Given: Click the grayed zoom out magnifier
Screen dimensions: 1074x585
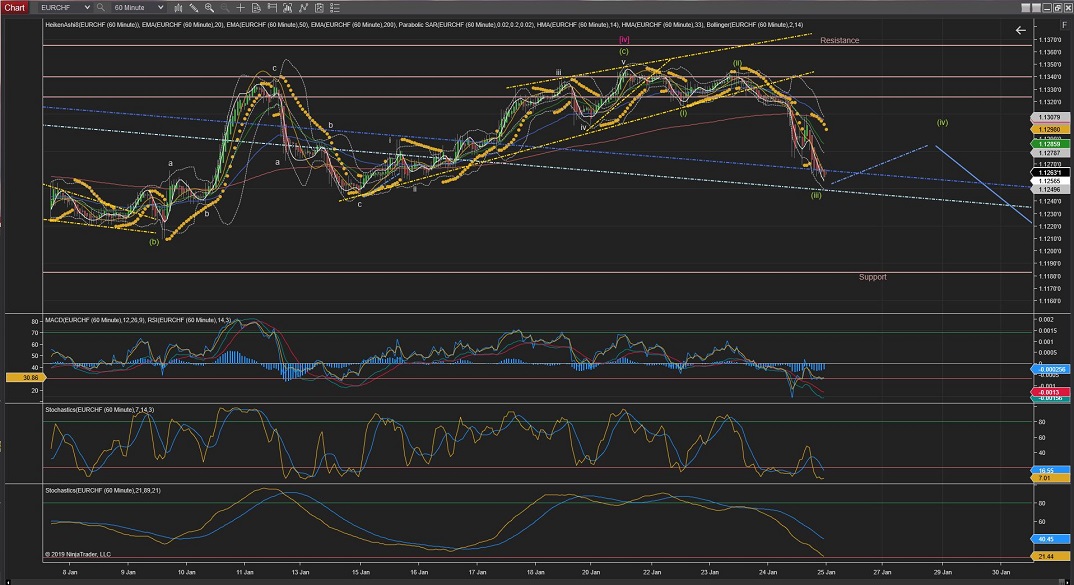Looking at the screenshot, I should pos(225,8).
